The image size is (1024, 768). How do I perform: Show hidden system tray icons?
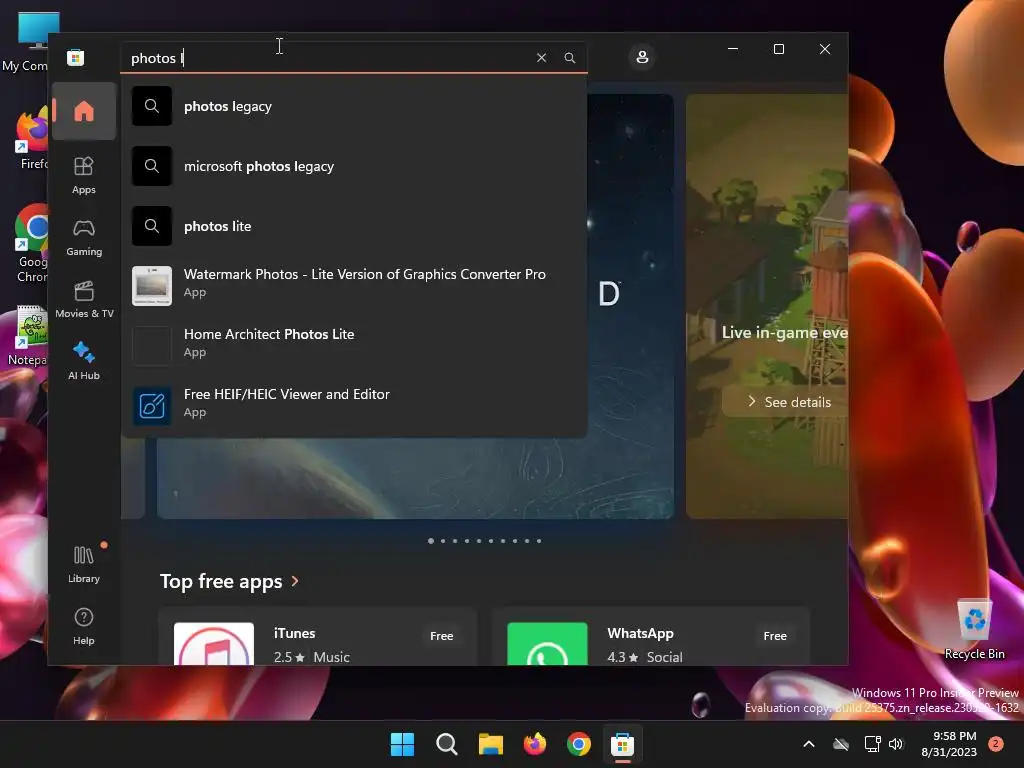808,744
